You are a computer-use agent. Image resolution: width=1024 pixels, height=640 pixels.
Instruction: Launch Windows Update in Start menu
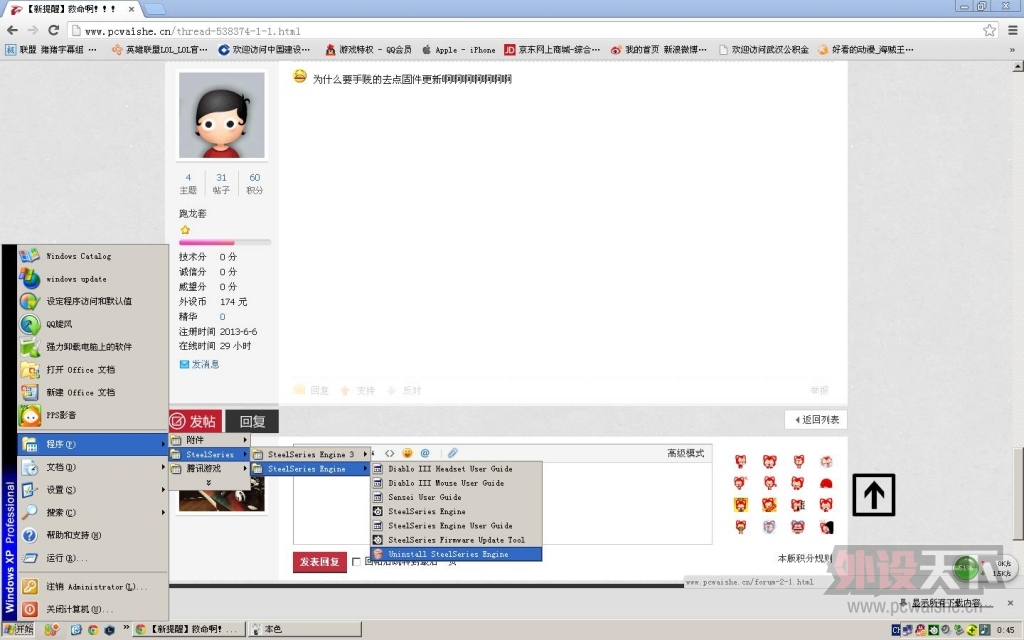[x=93, y=279]
